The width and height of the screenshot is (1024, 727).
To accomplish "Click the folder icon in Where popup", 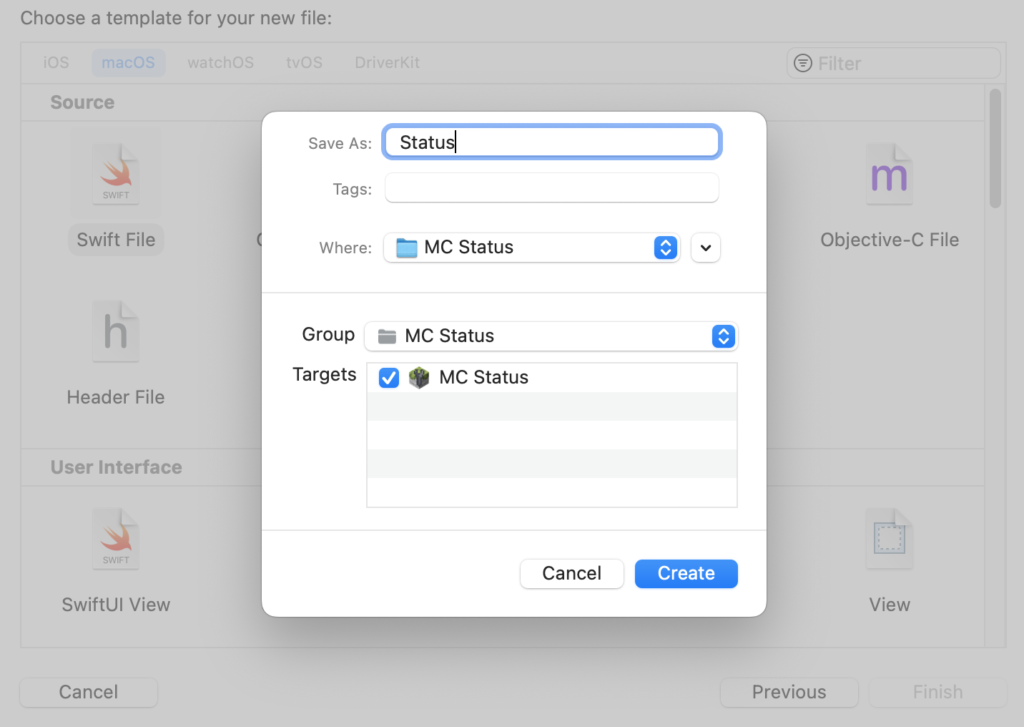I will point(406,248).
